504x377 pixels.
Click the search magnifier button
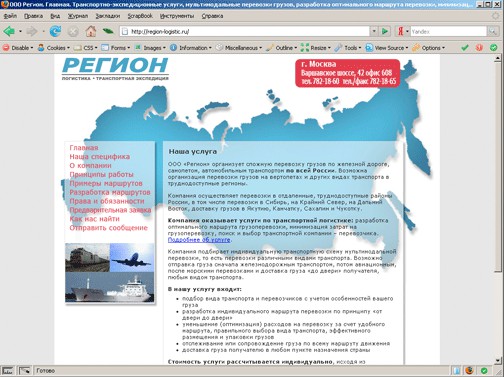pos(493,32)
